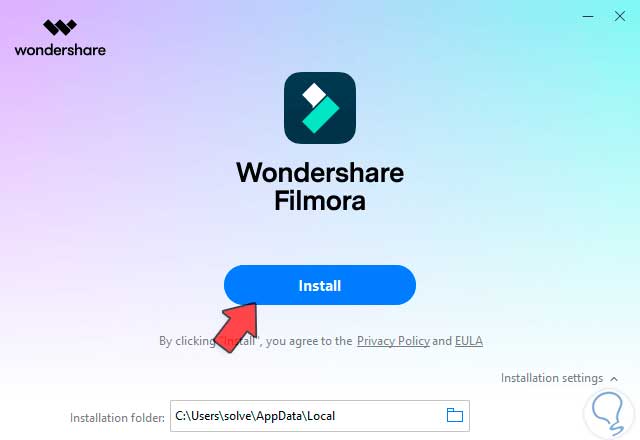Viewport: 640px width, 440px height.
Task: Click the Solvetic watermark logo
Action: coord(608,413)
